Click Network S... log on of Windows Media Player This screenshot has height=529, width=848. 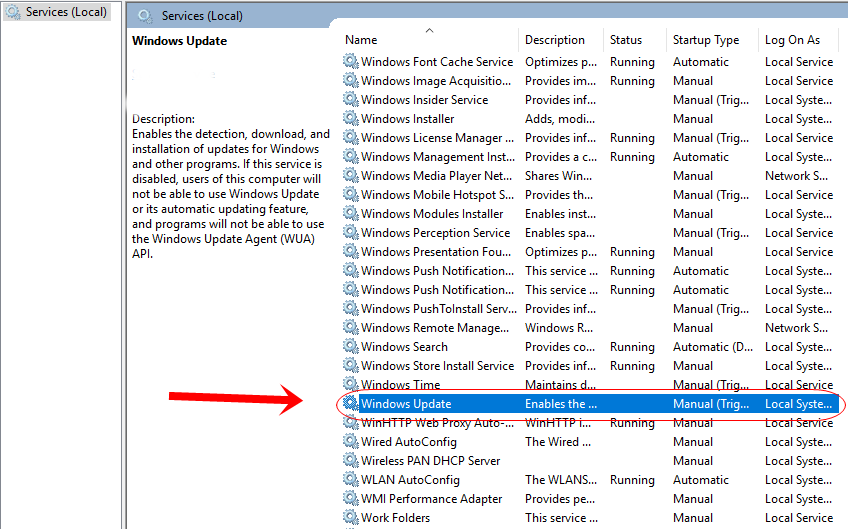tap(796, 176)
